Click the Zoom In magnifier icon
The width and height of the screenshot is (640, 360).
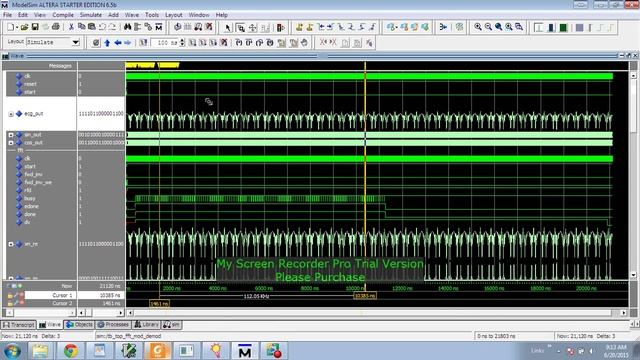tap(478, 27)
